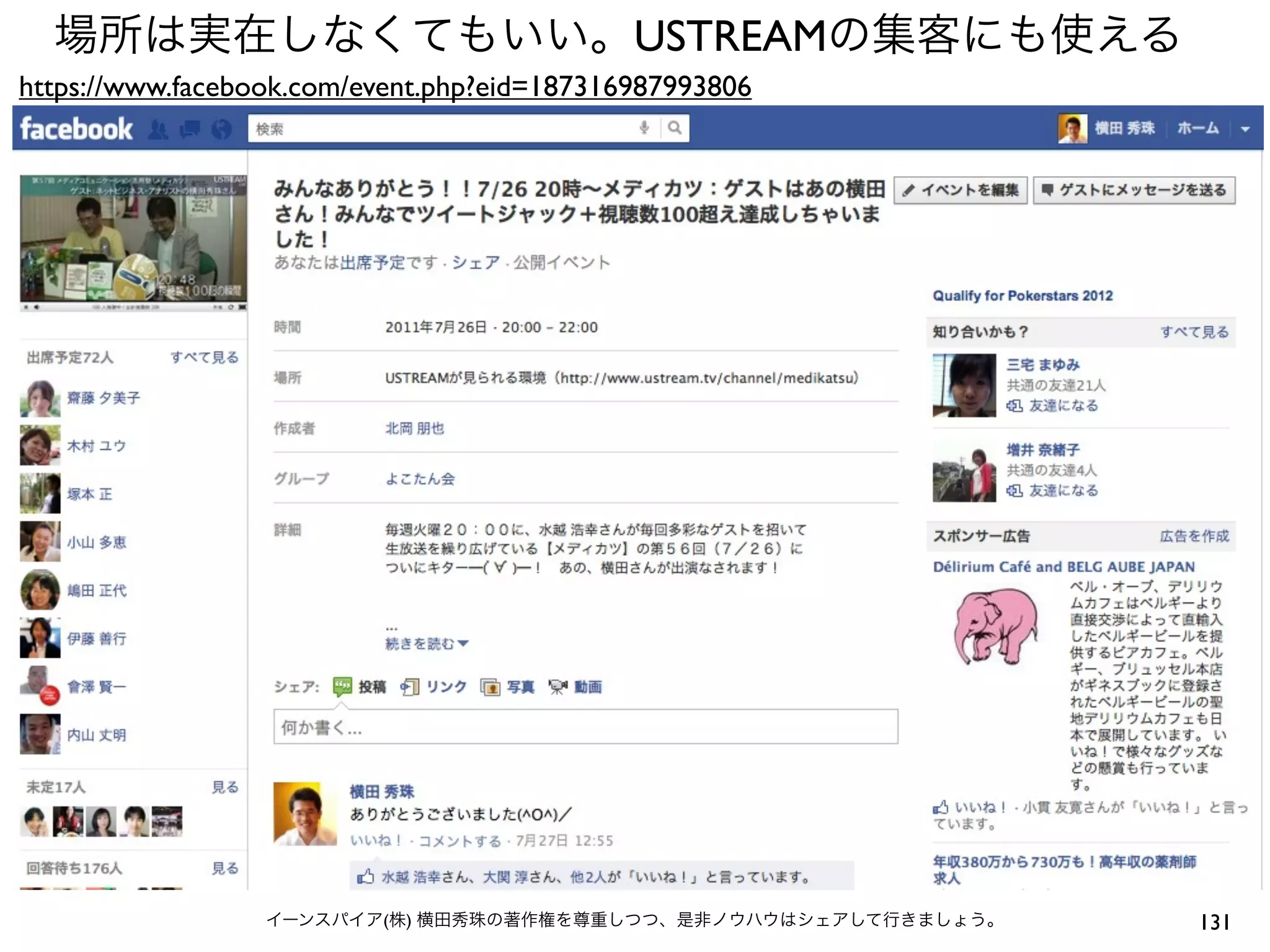Open the messages icon in the header

click(x=190, y=130)
